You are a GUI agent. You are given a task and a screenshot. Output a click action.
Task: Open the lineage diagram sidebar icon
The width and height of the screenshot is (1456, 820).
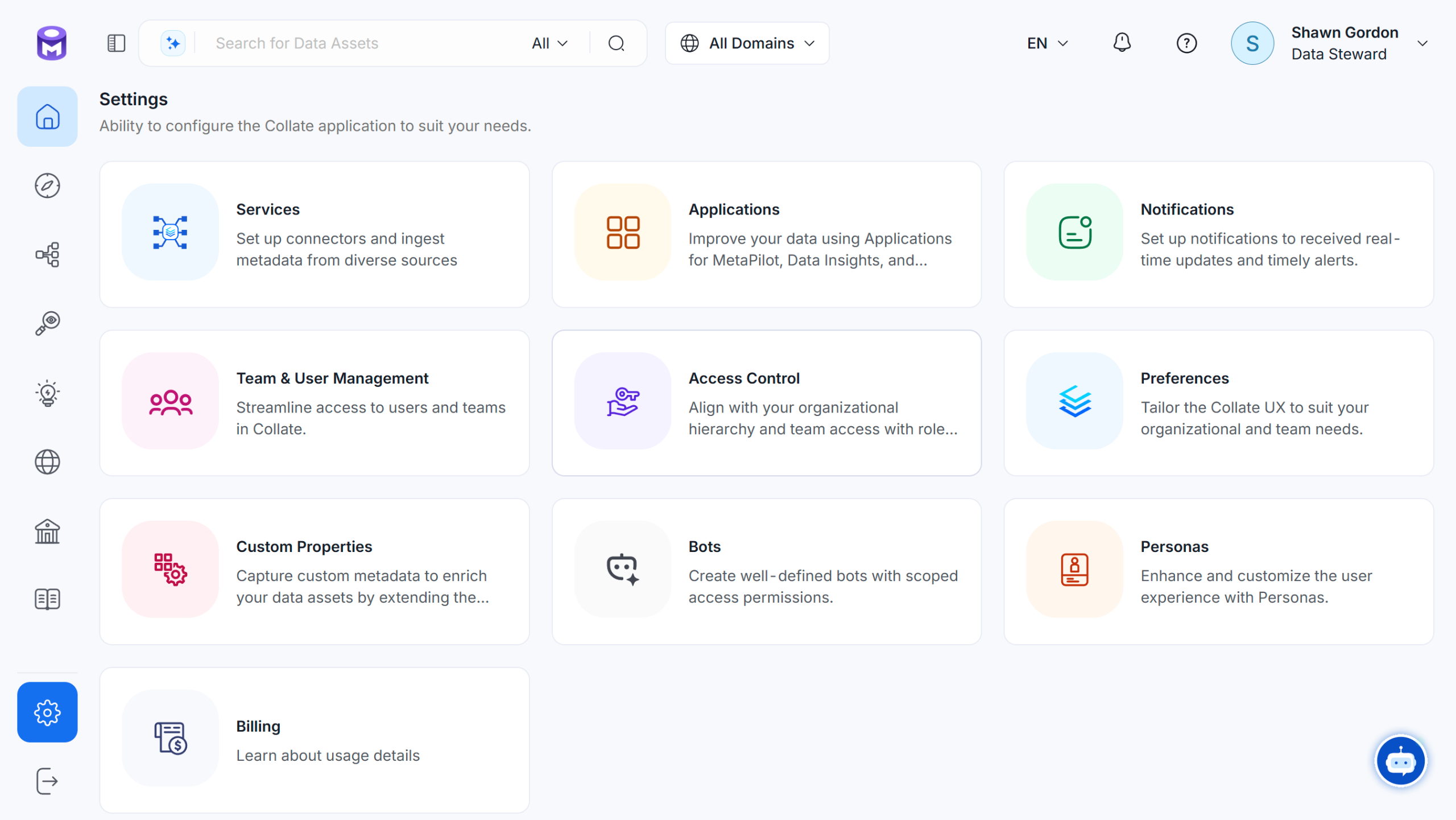click(x=47, y=254)
